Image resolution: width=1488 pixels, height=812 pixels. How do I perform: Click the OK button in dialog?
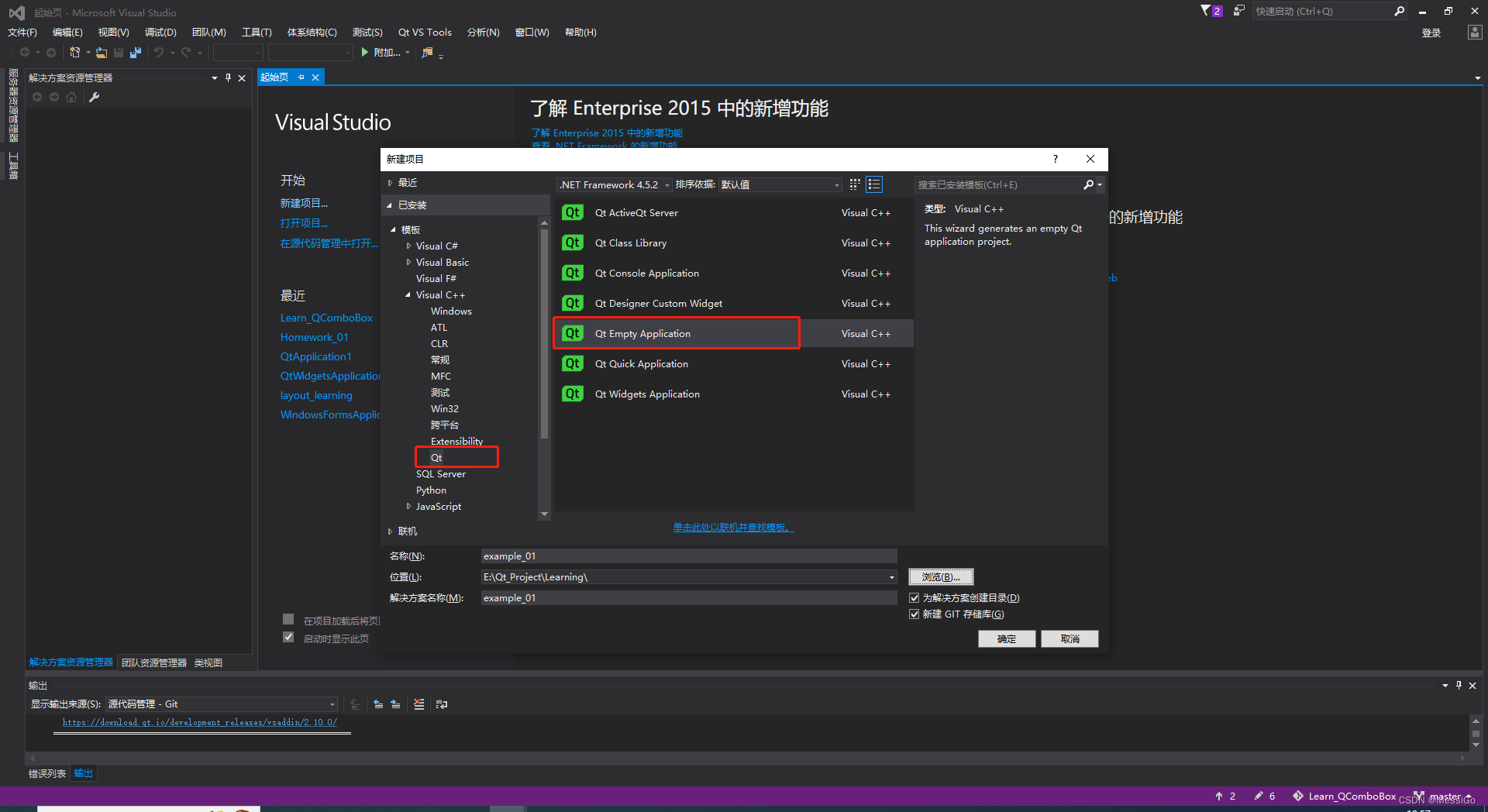point(1007,638)
